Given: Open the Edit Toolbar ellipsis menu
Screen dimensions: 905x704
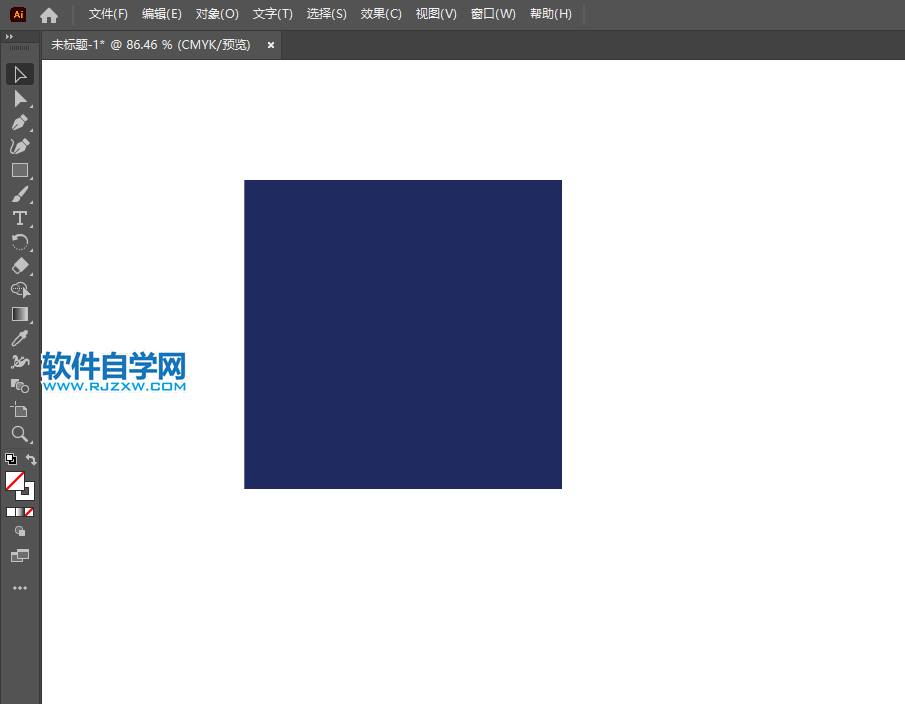Looking at the screenshot, I should click(x=20, y=587).
